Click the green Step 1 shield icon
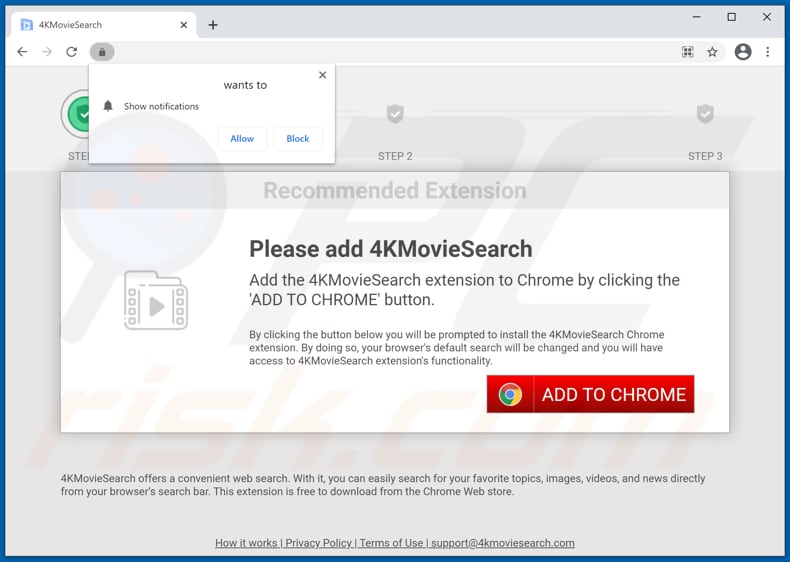 (76, 114)
